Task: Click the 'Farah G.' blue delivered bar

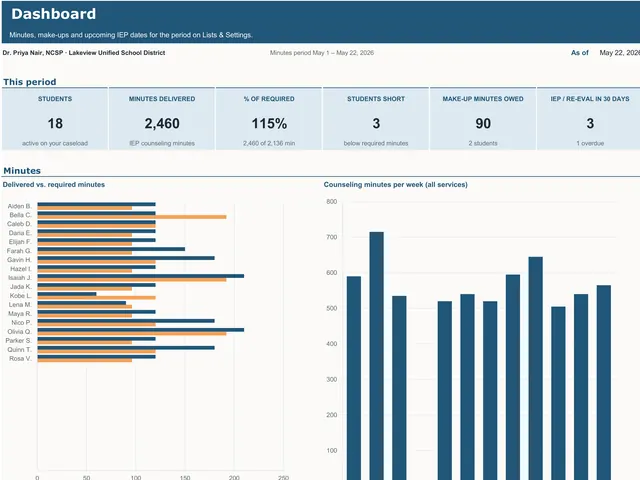Action: click(111, 249)
